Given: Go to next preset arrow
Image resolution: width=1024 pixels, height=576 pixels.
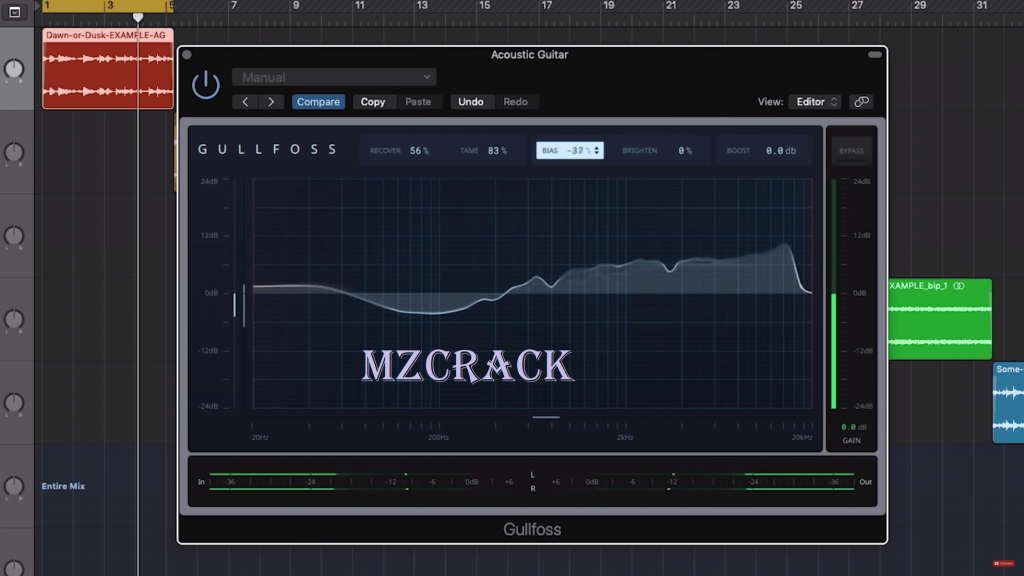Looking at the screenshot, I should click(271, 102).
